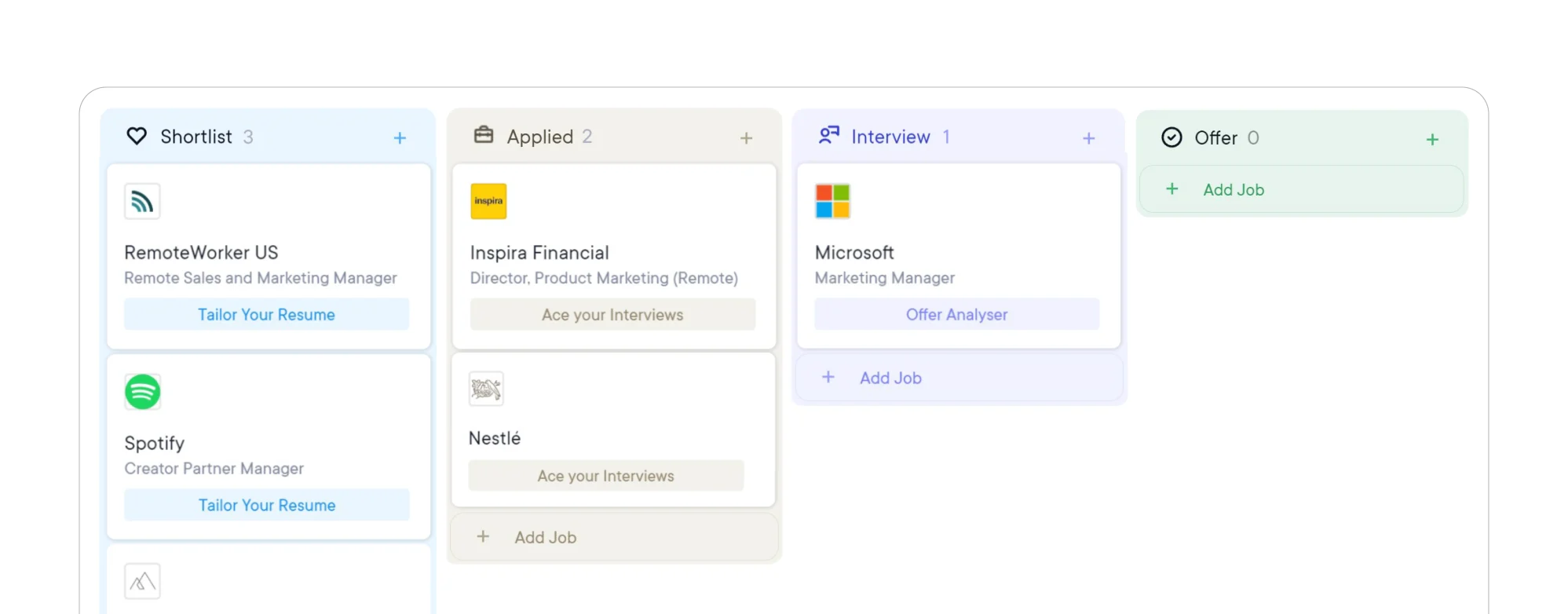Click the Nestlé logo icon
Viewport: 1568px width, 614px height.
click(x=486, y=389)
